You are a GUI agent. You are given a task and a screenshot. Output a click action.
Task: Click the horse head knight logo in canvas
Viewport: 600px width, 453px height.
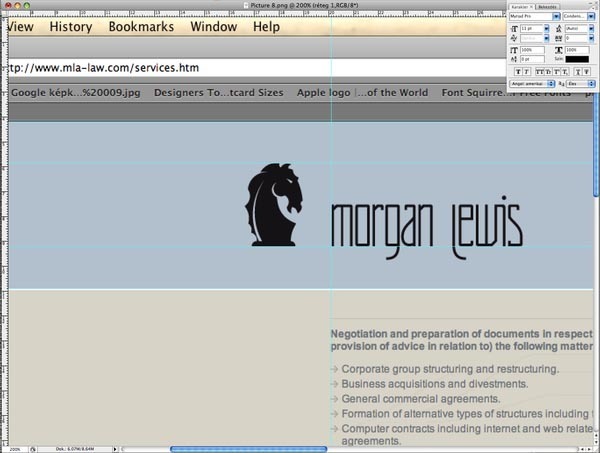click(274, 204)
